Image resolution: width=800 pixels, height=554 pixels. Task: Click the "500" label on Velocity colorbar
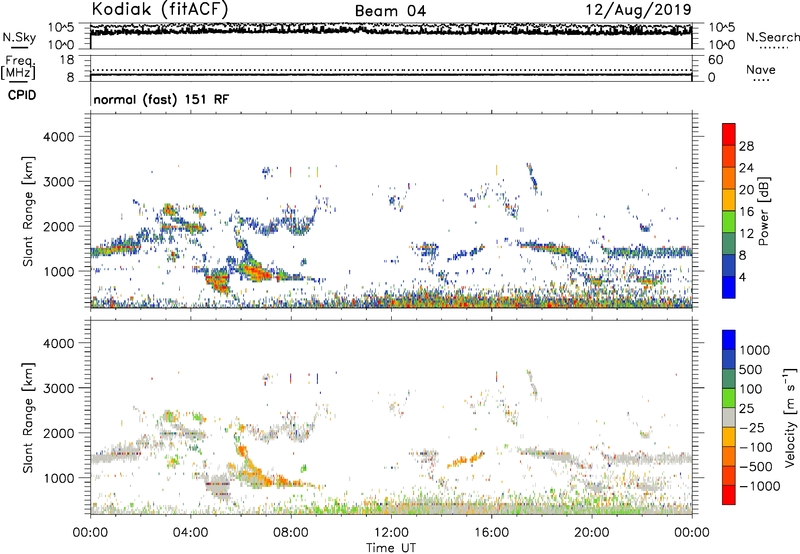[x=753, y=370]
